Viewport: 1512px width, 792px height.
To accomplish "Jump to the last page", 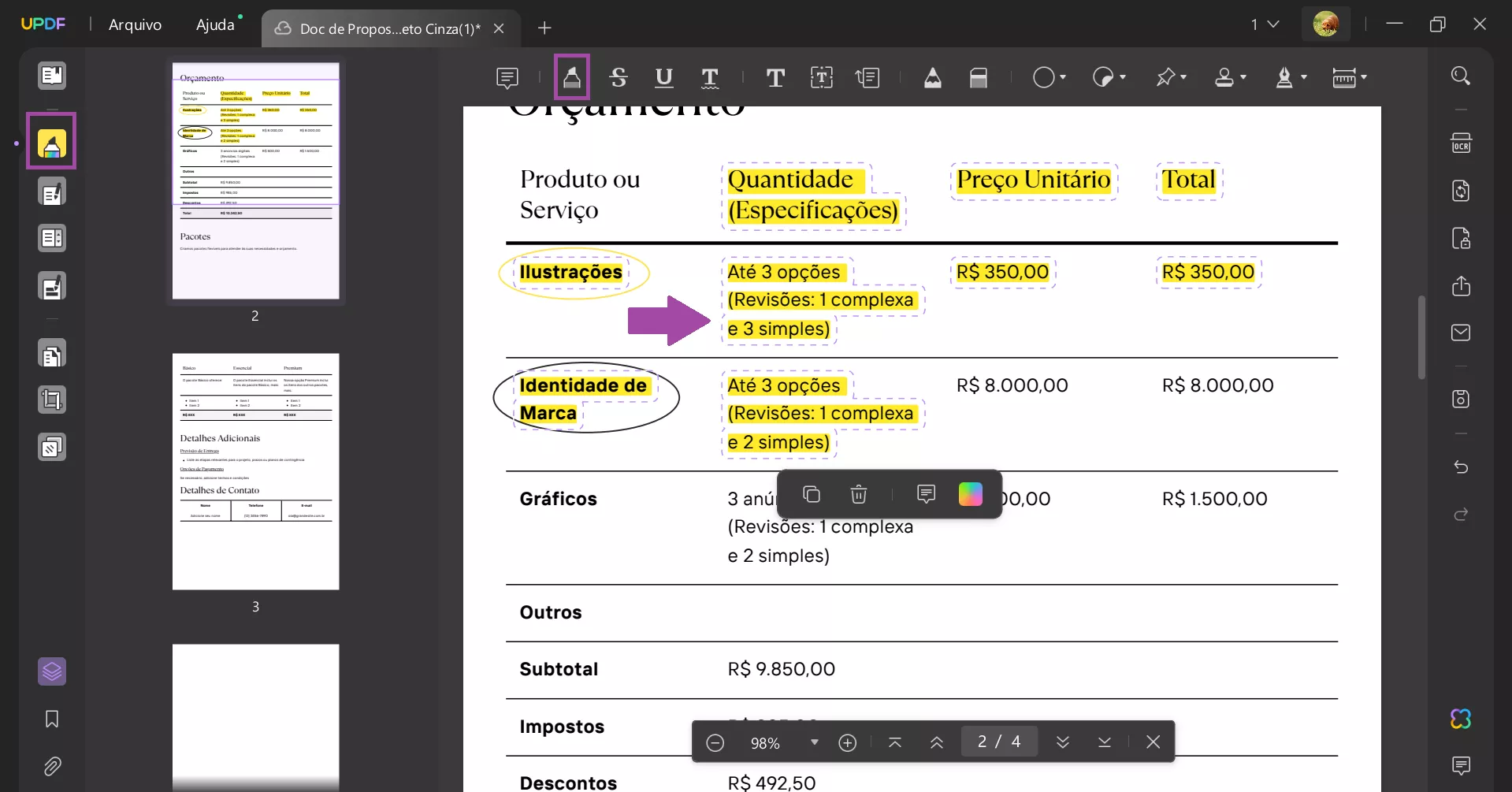I will (1105, 742).
